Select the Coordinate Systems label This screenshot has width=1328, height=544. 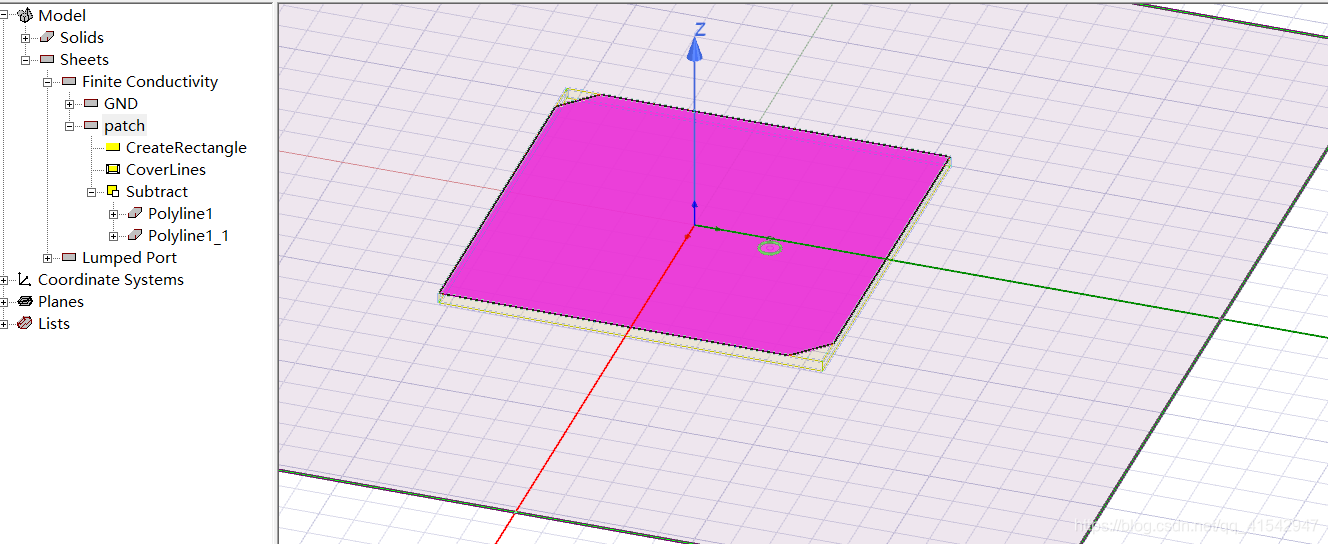(x=111, y=279)
